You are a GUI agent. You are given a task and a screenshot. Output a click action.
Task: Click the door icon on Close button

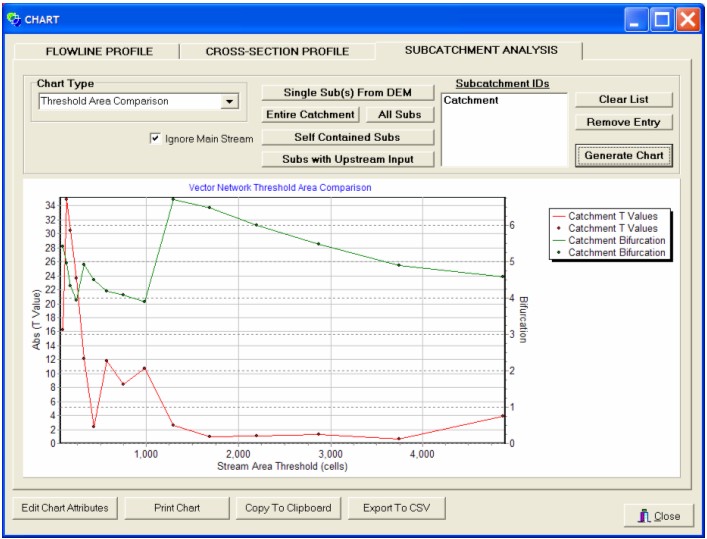pyautogui.click(x=643, y=515)
